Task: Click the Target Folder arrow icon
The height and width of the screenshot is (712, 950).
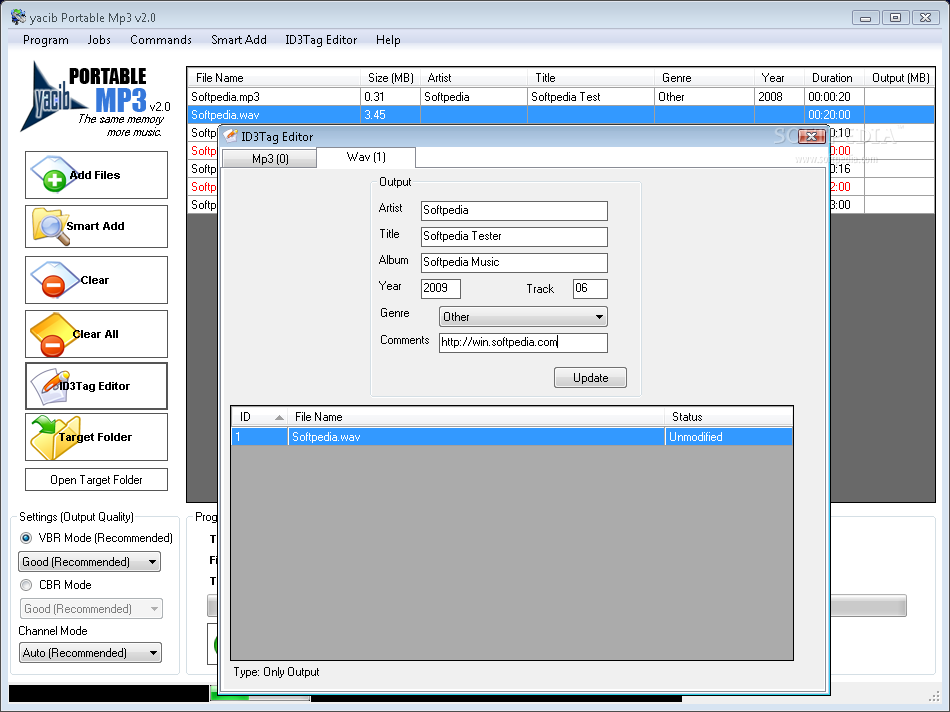Action: (55, 437)
